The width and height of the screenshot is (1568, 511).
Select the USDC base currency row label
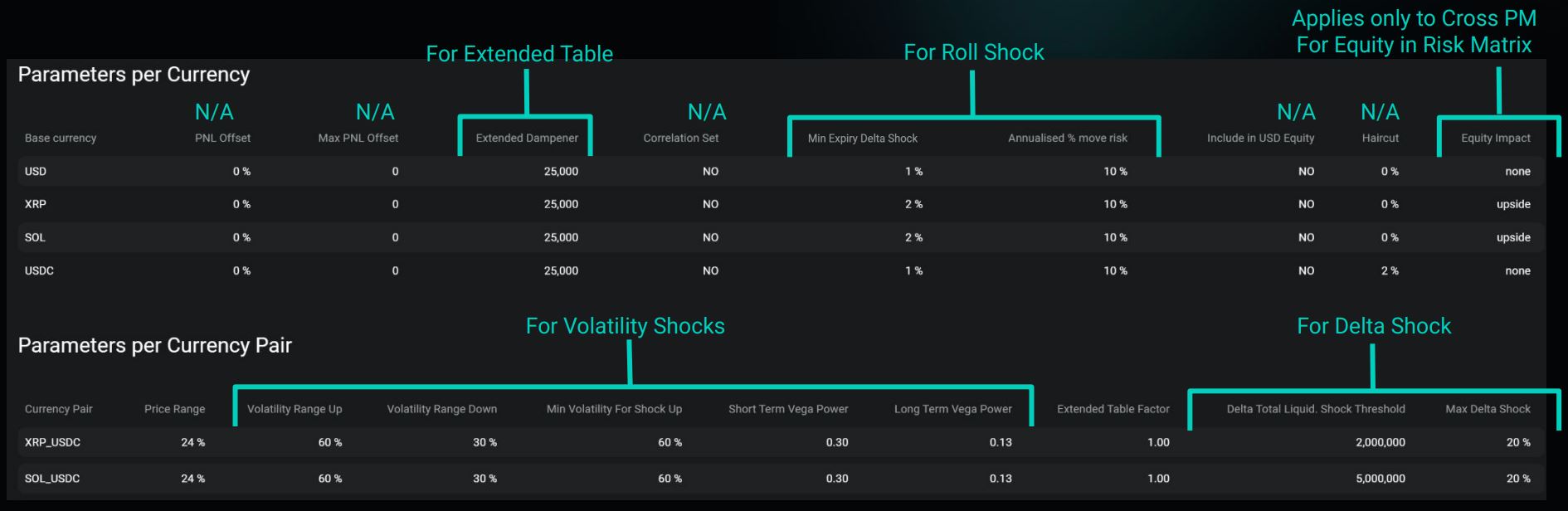coord(39,270)
